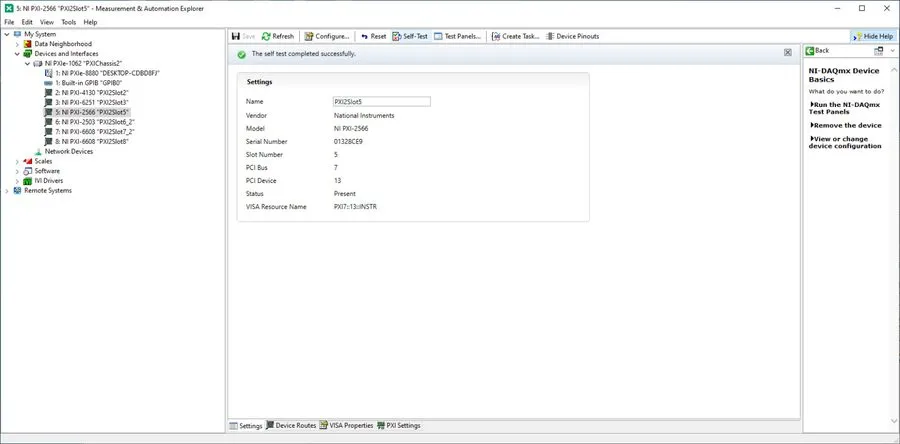Click the VISA resource PXI7::13::INSTR
Viewport: 900px width, 444px height.
point(355,207)
